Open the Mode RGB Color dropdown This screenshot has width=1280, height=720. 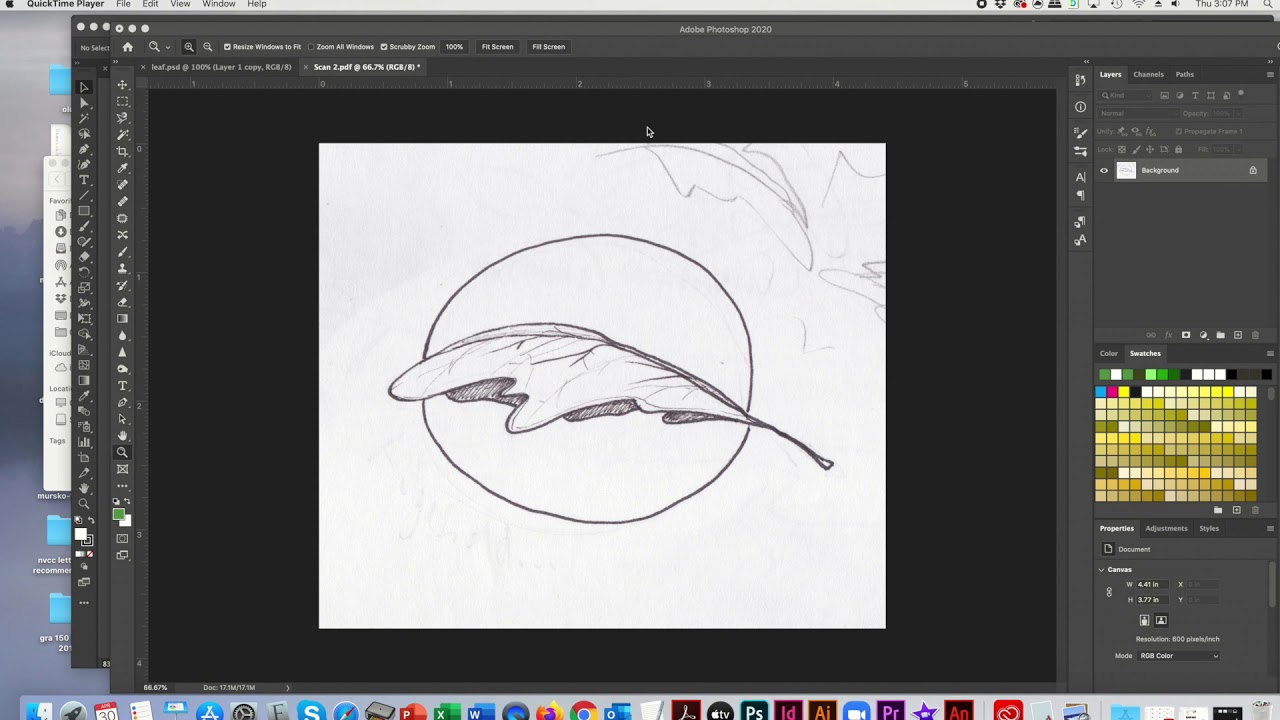(1179, 656)
